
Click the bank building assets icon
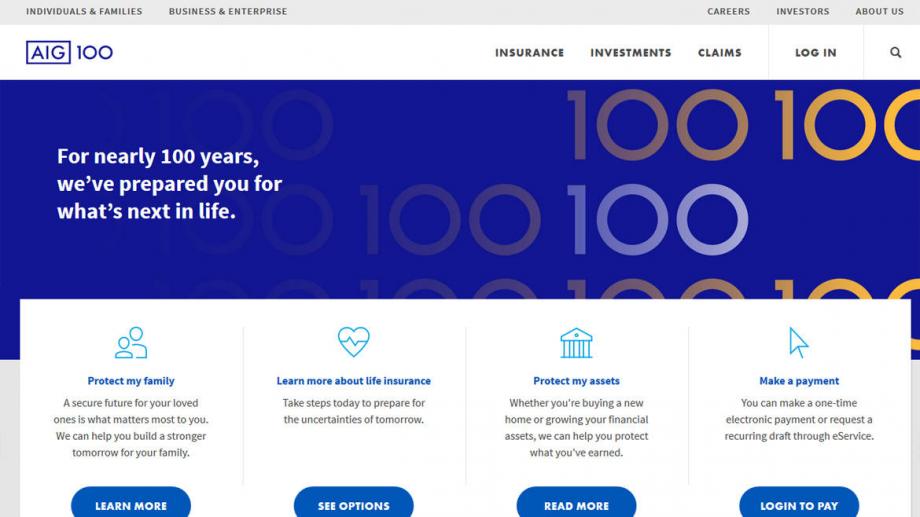pos(576,343)
